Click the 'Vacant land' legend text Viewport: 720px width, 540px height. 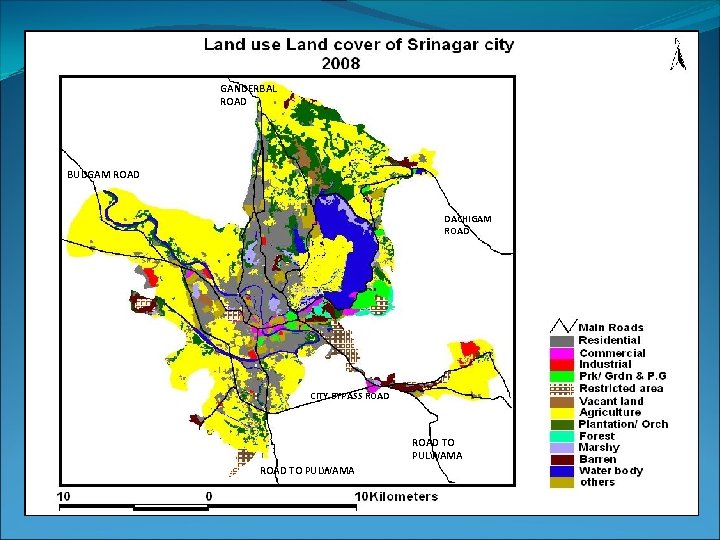tap(611, 401)
